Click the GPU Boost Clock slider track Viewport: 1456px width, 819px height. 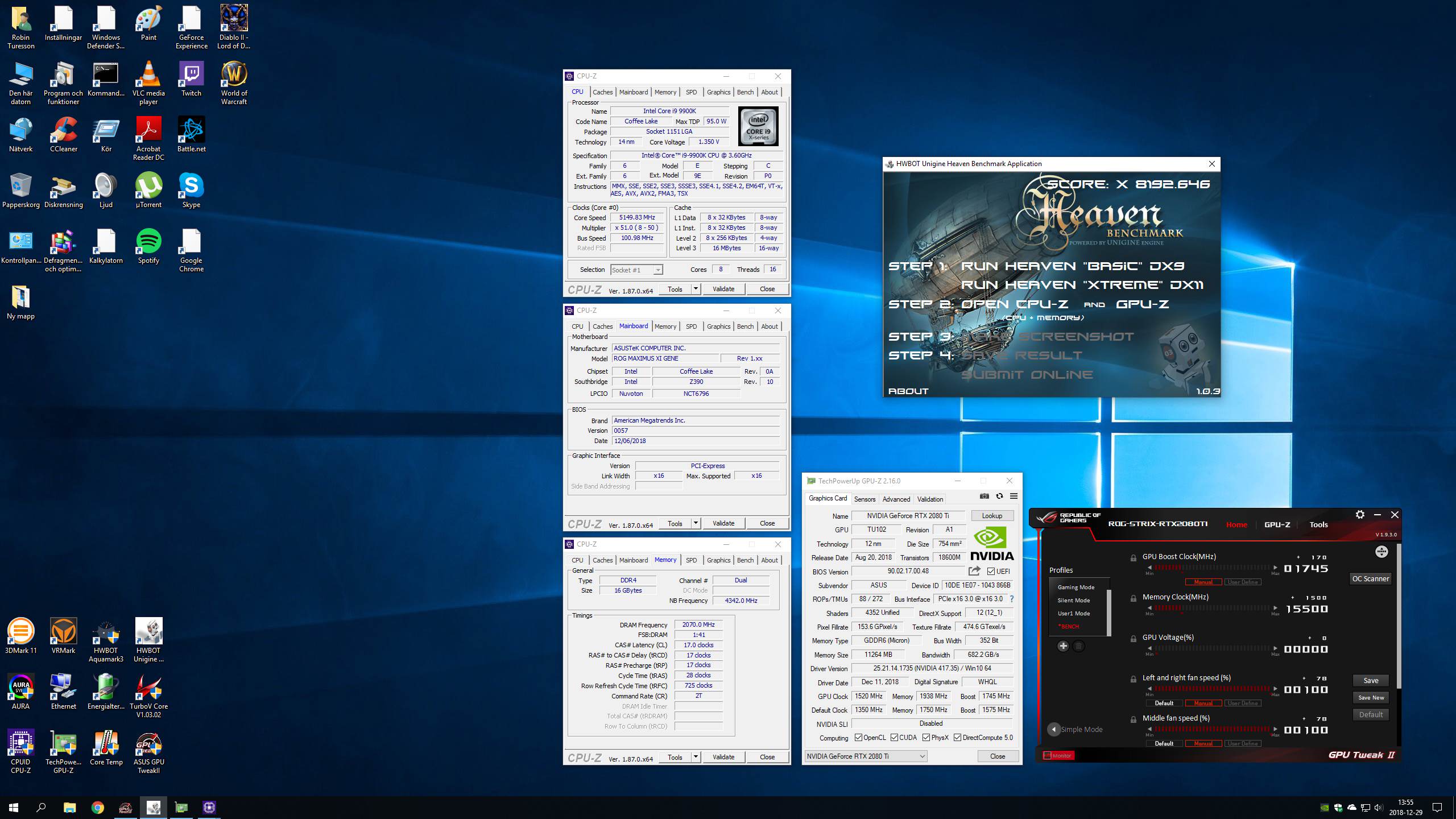pos(1213,568)
